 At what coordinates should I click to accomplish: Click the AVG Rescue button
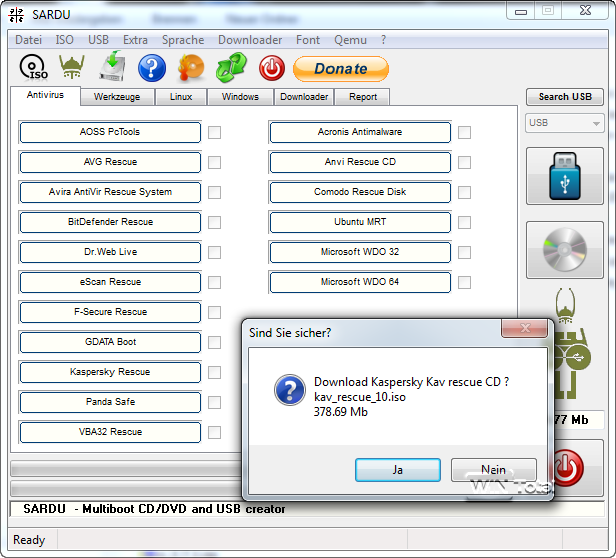110,162
